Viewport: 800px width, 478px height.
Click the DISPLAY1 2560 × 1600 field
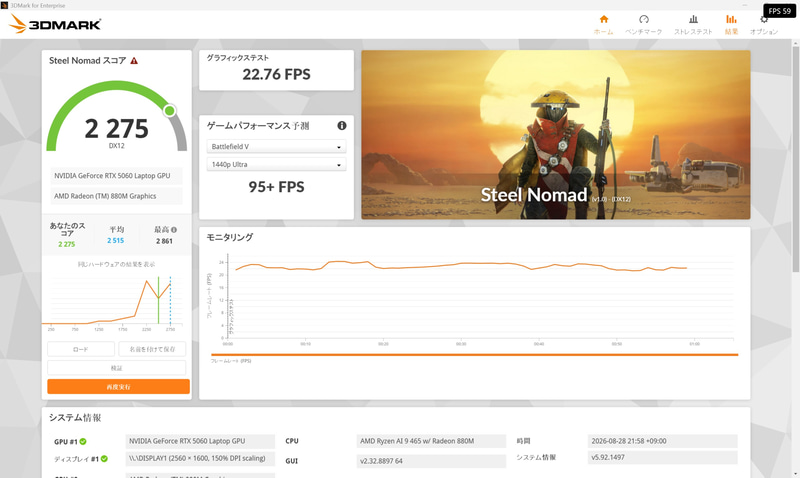(x=200, y=459)
